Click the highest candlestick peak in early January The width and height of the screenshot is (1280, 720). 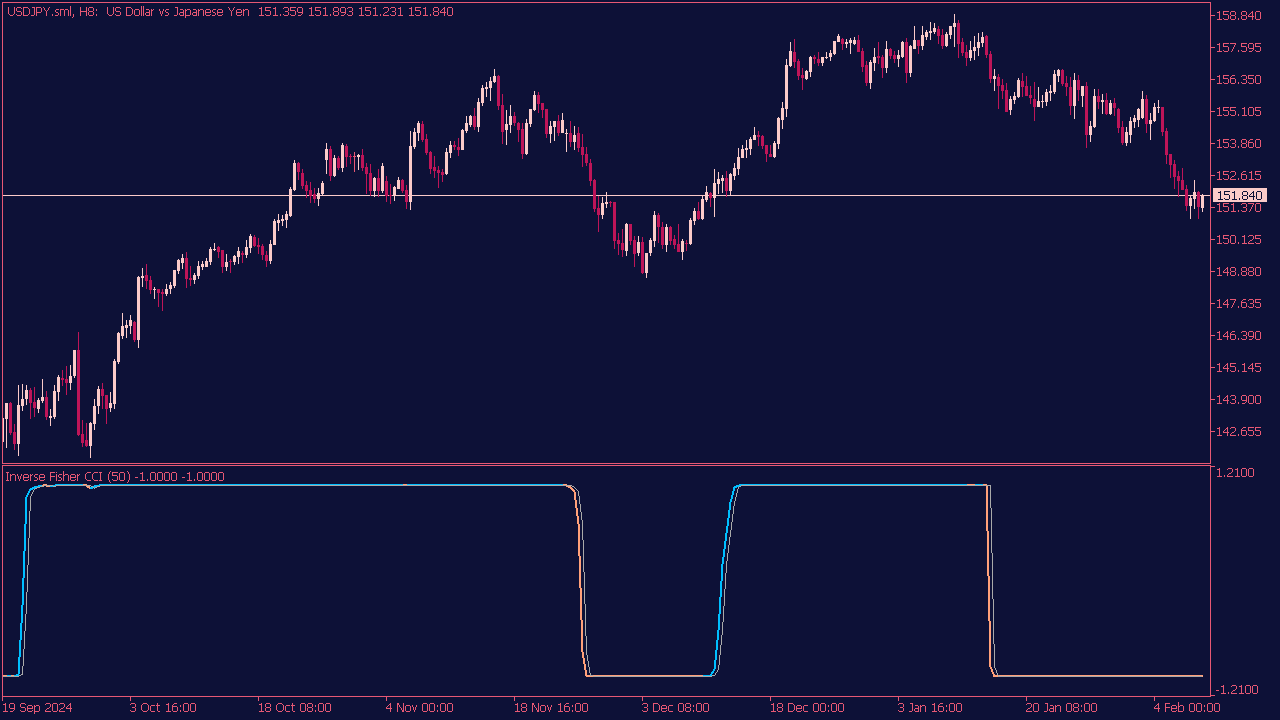pyautogui.click(x=955, y=18)
